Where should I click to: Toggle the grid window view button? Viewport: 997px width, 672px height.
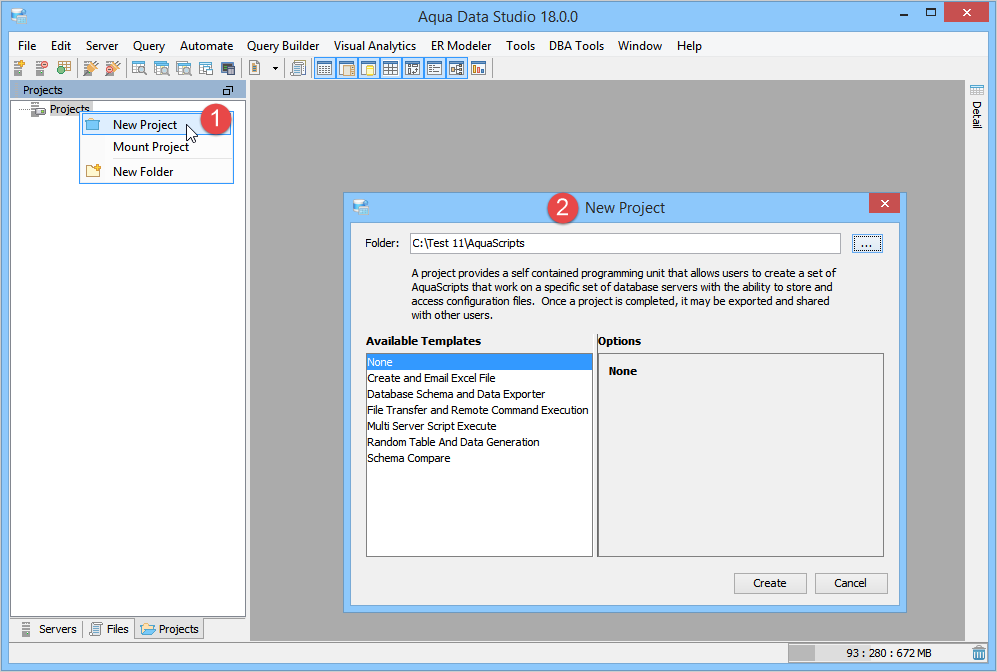pos(324,69)
